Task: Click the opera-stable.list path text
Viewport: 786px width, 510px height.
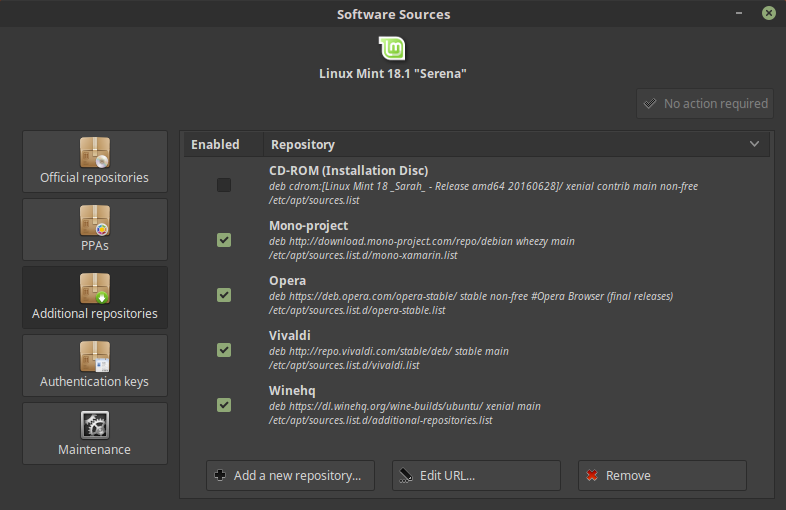Action: [x=357, y=310]
